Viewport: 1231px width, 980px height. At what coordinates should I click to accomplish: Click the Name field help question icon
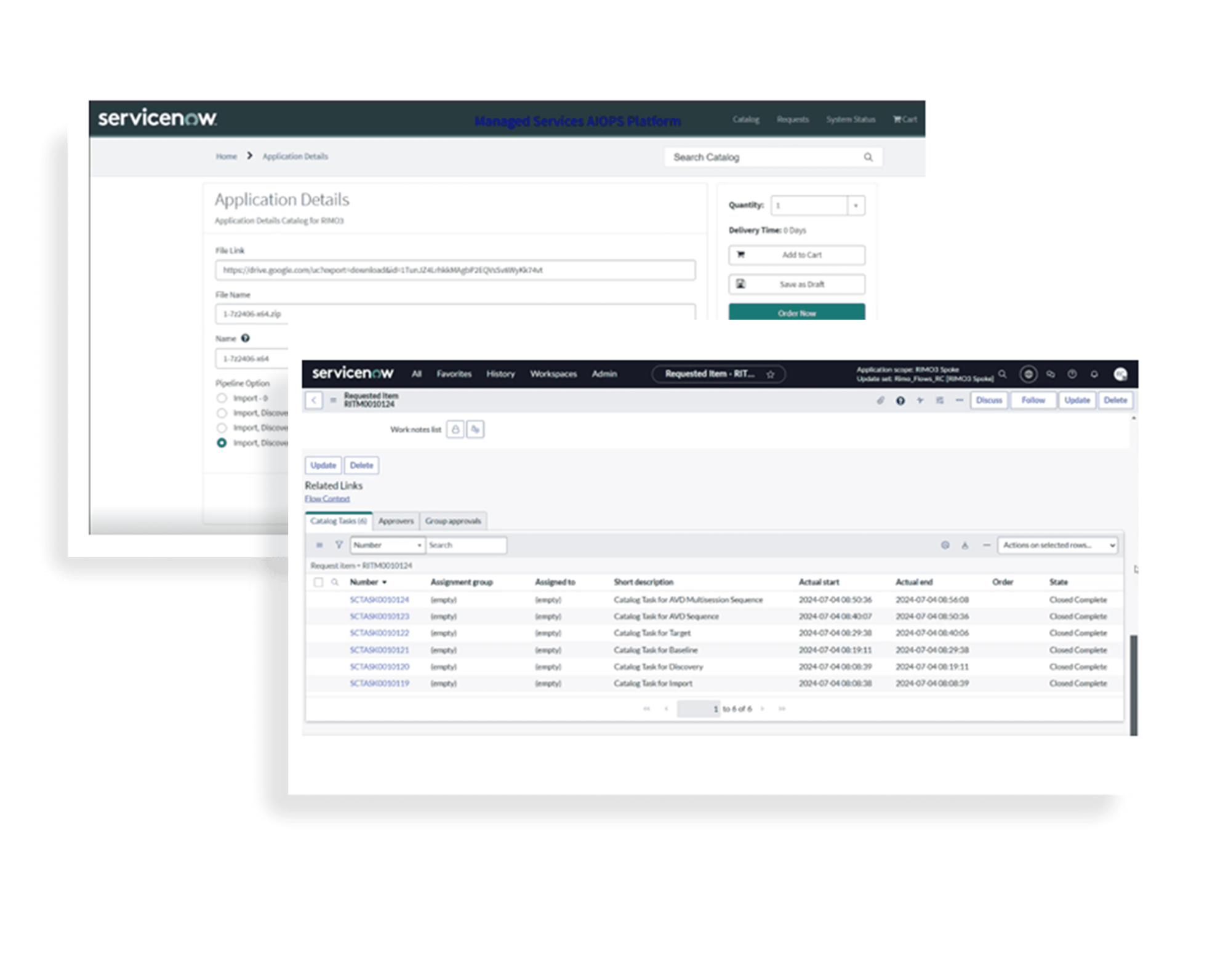click(245, 338)
